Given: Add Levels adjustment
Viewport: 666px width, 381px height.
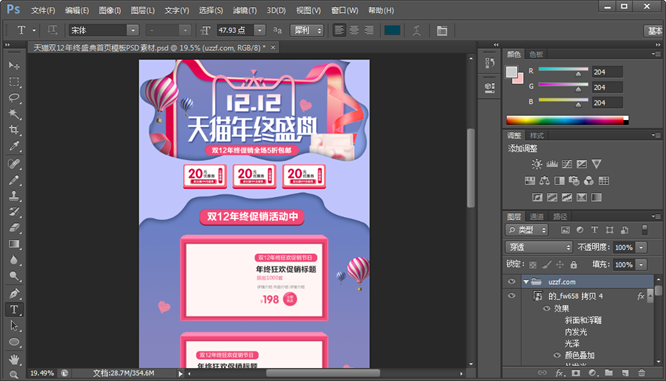Looking at the screenshot, I should (552, 164).
